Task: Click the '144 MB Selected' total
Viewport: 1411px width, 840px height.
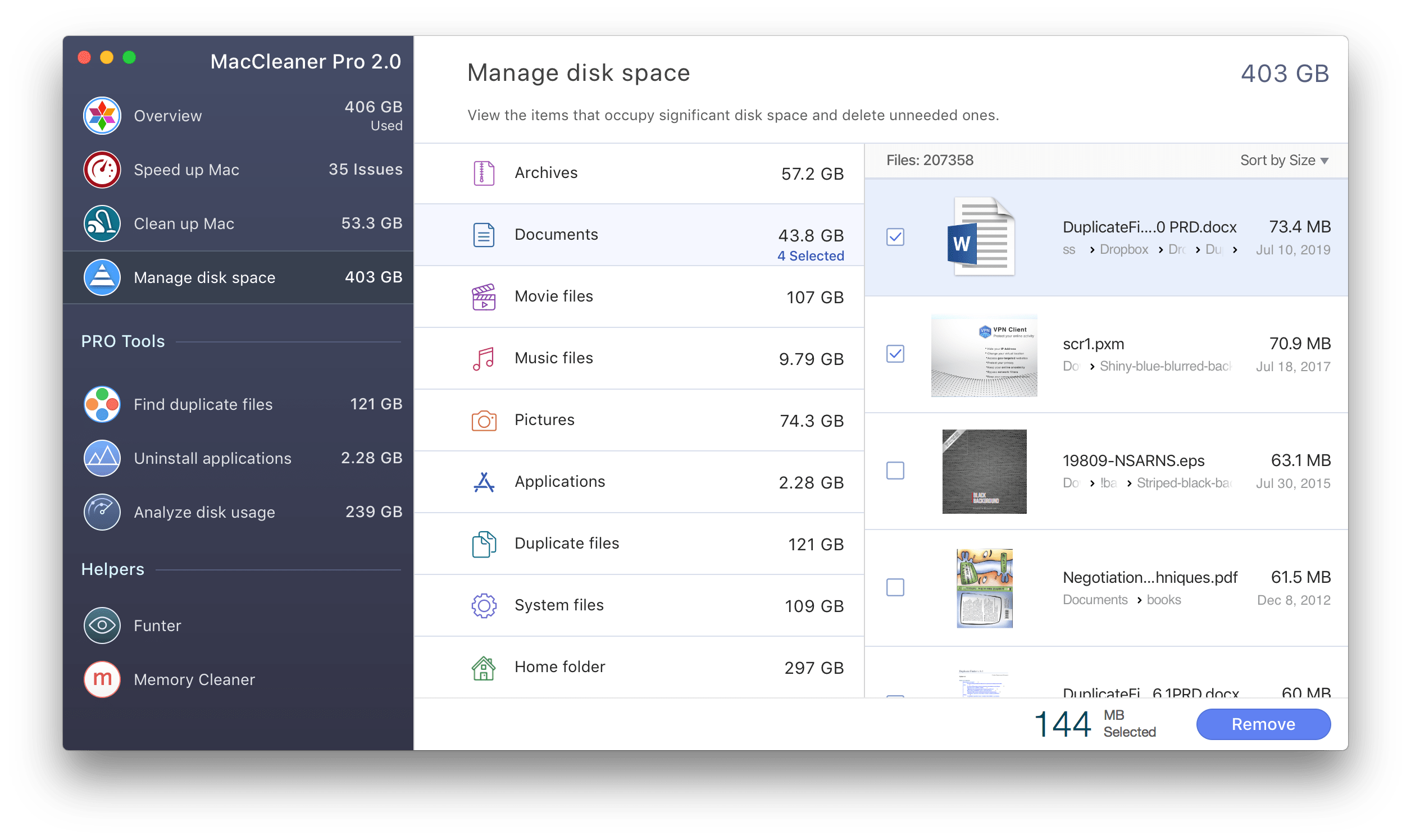Action: [1095, 724]
